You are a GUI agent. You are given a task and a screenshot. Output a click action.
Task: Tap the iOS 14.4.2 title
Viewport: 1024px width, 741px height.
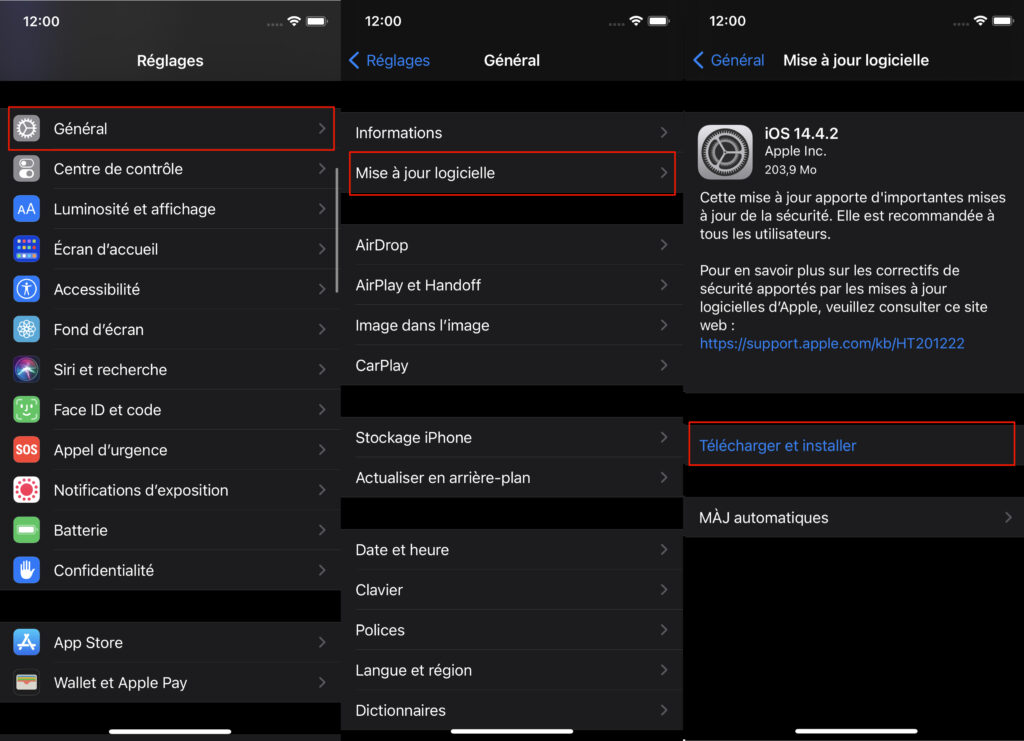coord(801,133)
